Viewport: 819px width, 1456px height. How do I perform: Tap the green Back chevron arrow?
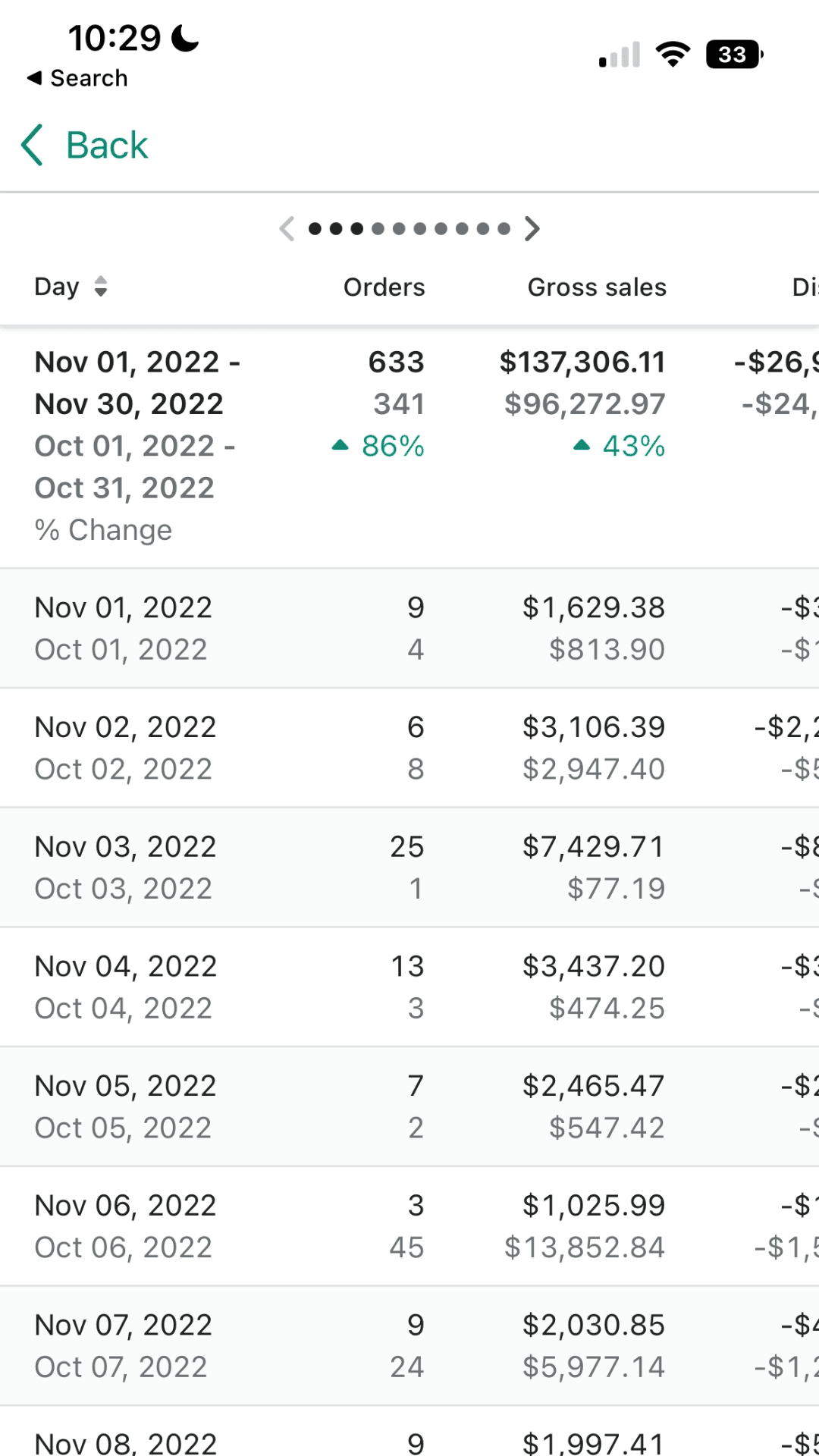click(x=32, y=145)
